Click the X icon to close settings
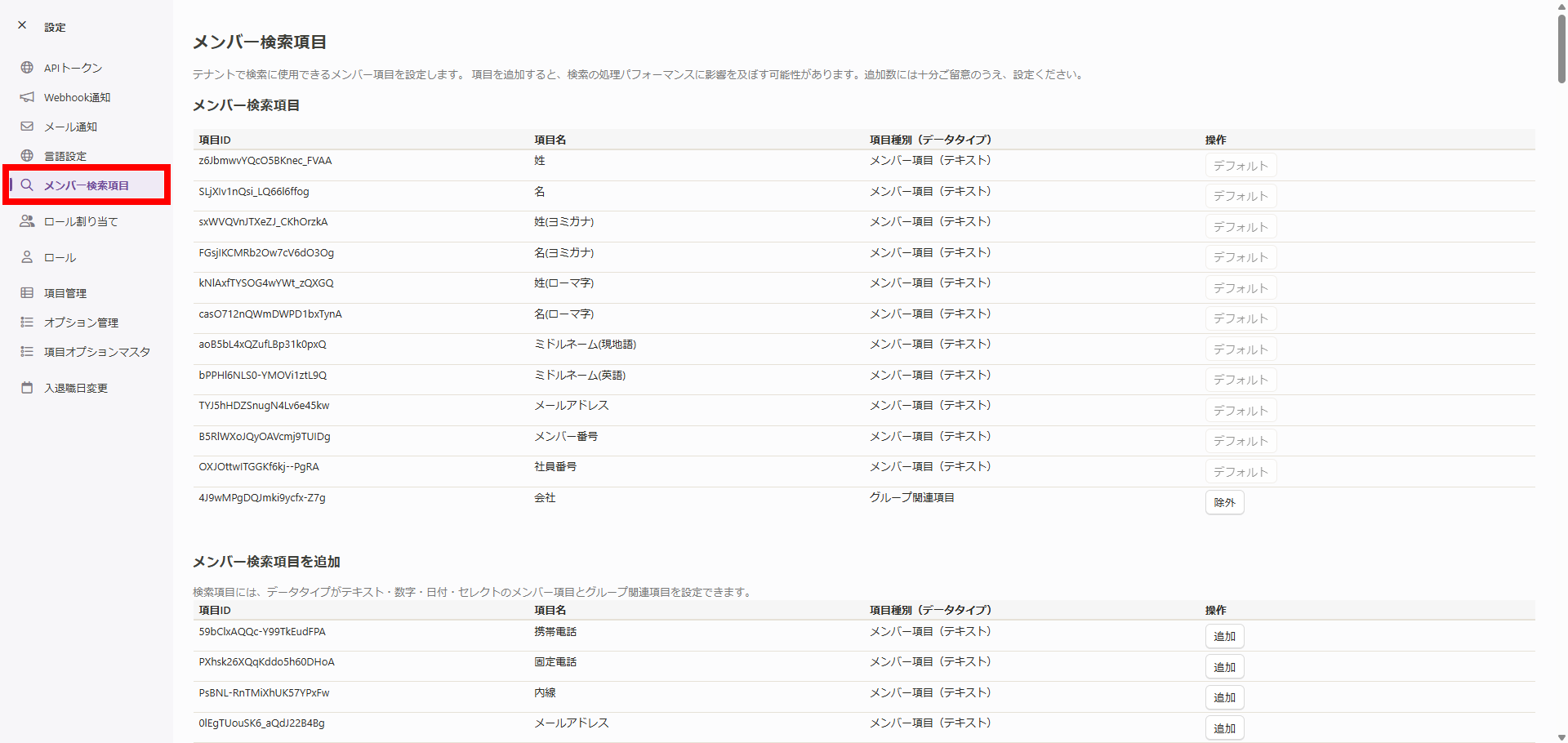 [x=22, y=25]
